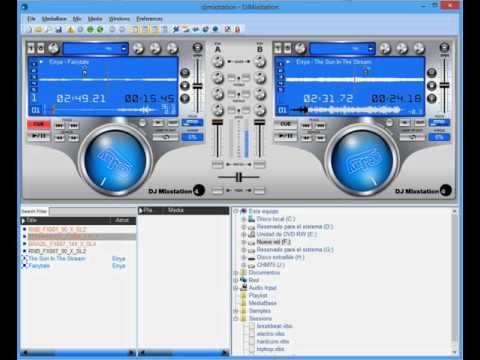The width and height of the screenshot is (480, 360).
Task: Click previous track button on Fairytale deck
Action: tap(59, 125)
